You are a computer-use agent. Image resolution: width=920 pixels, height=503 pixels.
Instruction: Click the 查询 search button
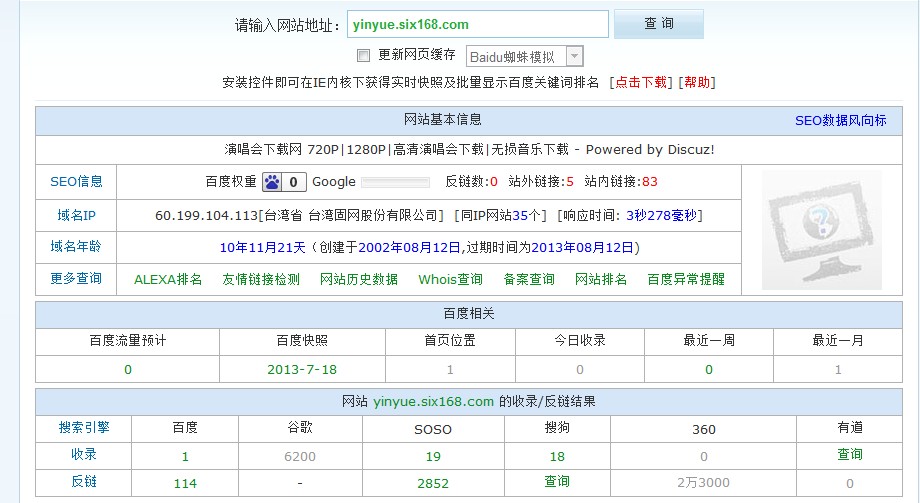point(658,24)
